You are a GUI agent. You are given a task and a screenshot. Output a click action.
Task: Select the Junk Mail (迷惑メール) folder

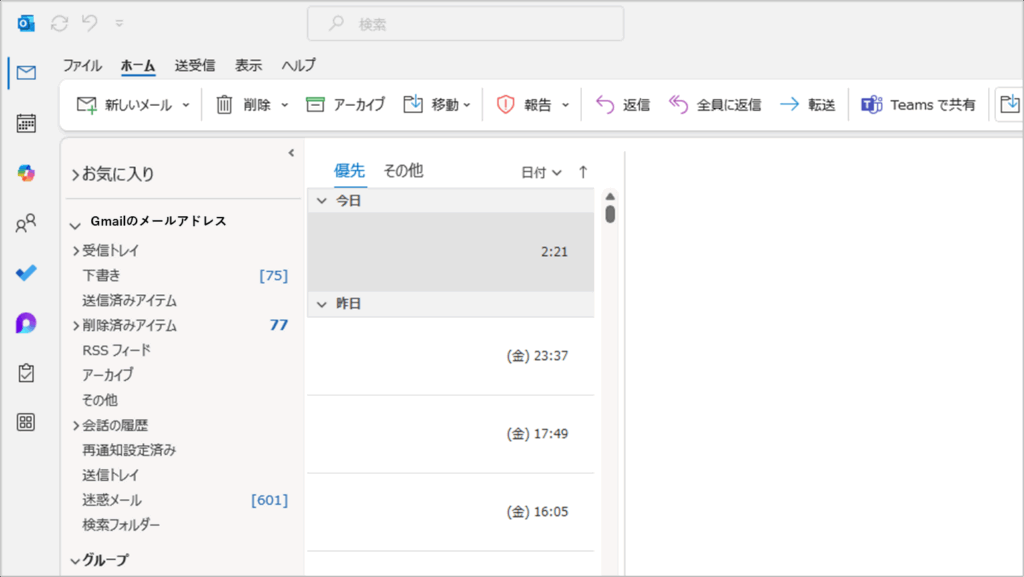112,500
